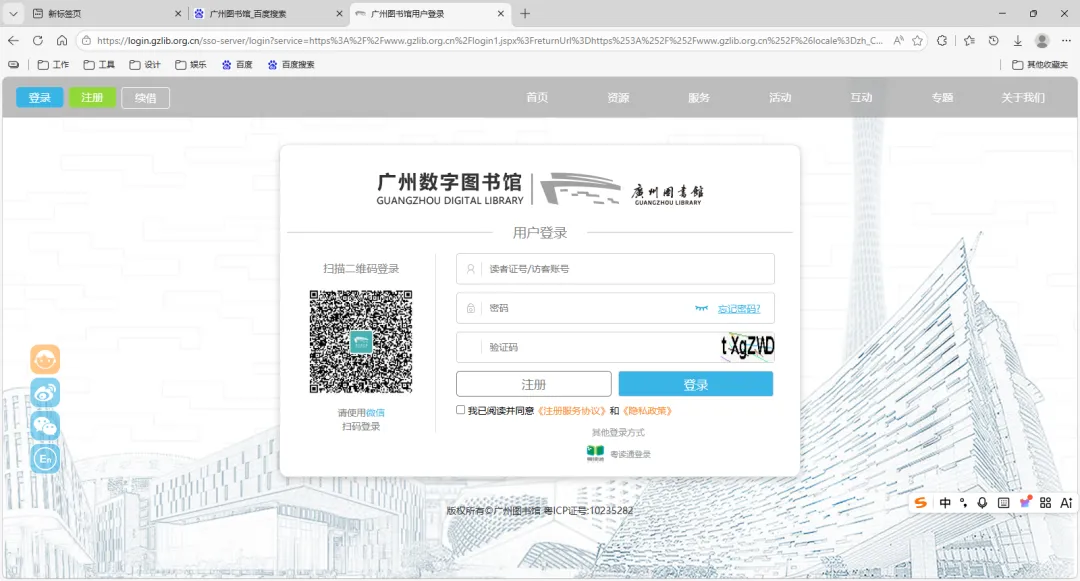Close the 新标签页 tab
This screenshot has width=1080, height=581.
pyautogui.click(x=178, y=13)
